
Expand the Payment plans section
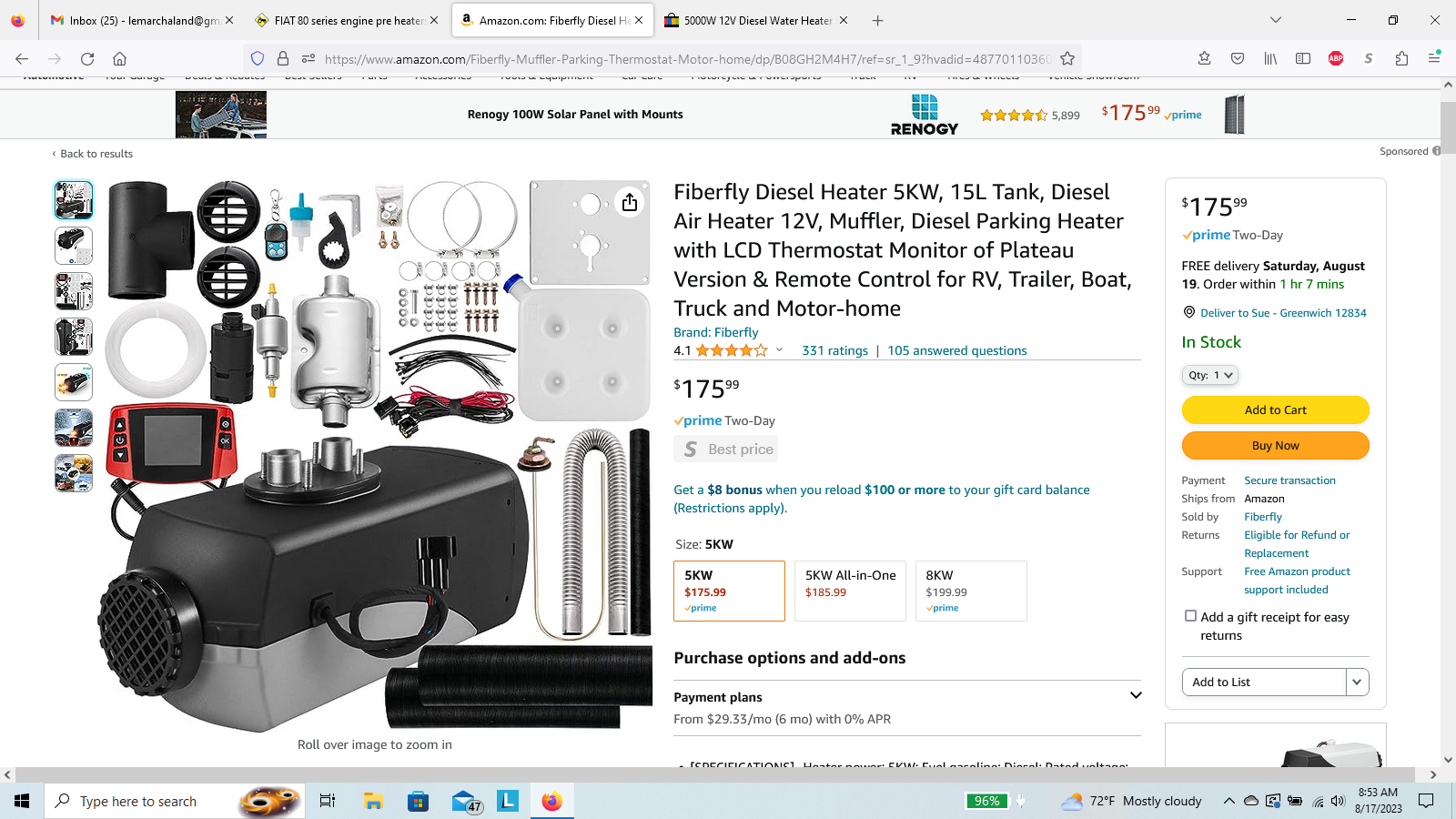[x=1136, y=696]
